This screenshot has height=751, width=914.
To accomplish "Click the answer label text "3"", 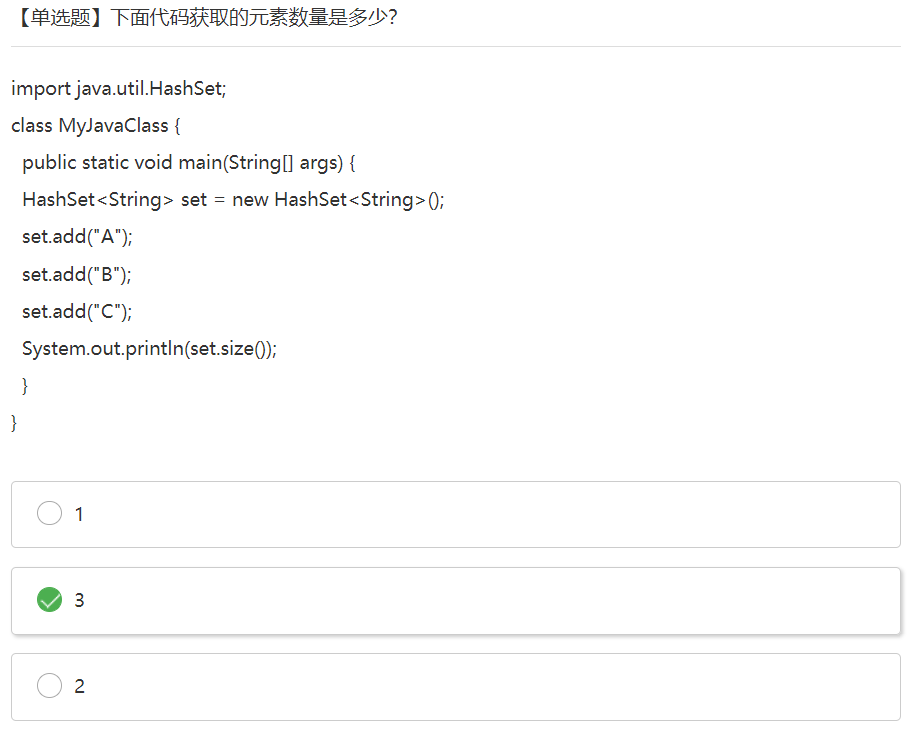I will 79,600.
